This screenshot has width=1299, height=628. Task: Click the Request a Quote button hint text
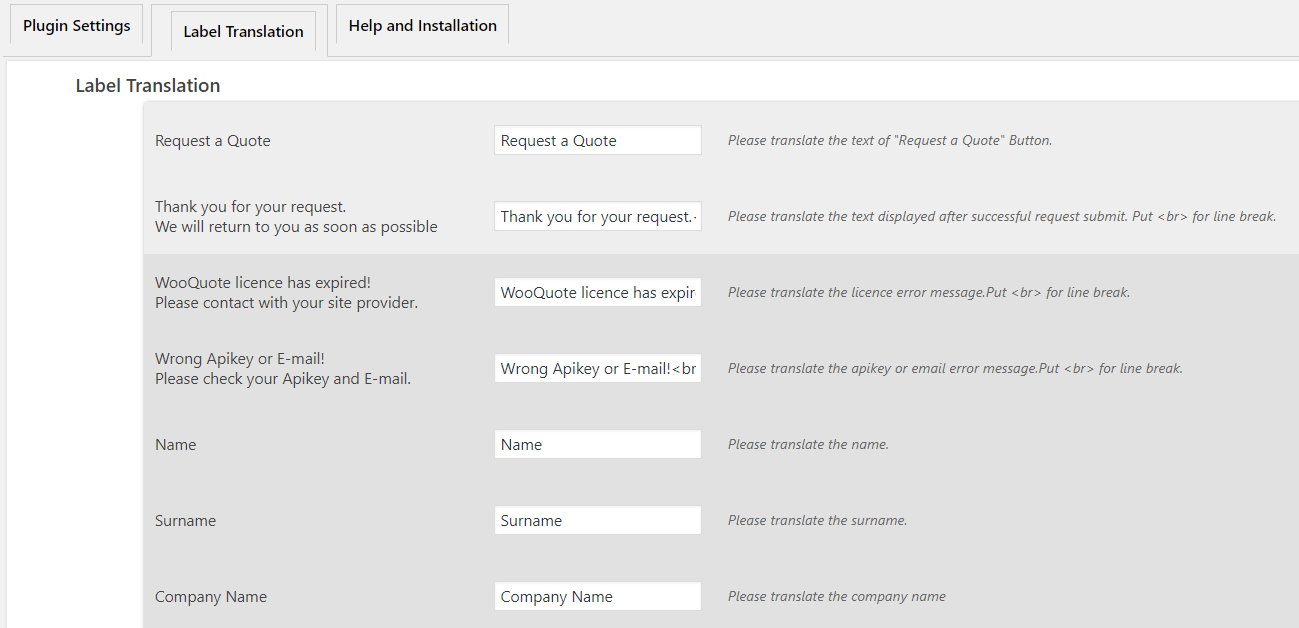(890, 140)
